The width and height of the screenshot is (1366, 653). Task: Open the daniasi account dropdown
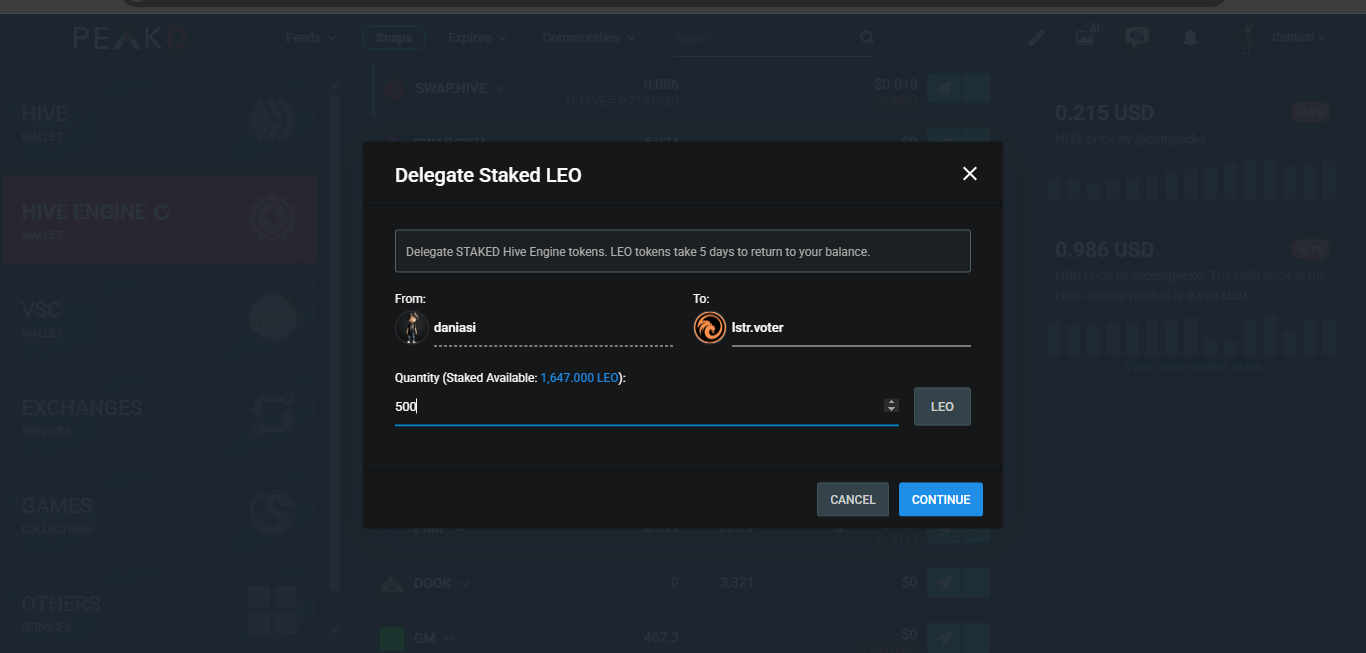[x=1299, y=37]
